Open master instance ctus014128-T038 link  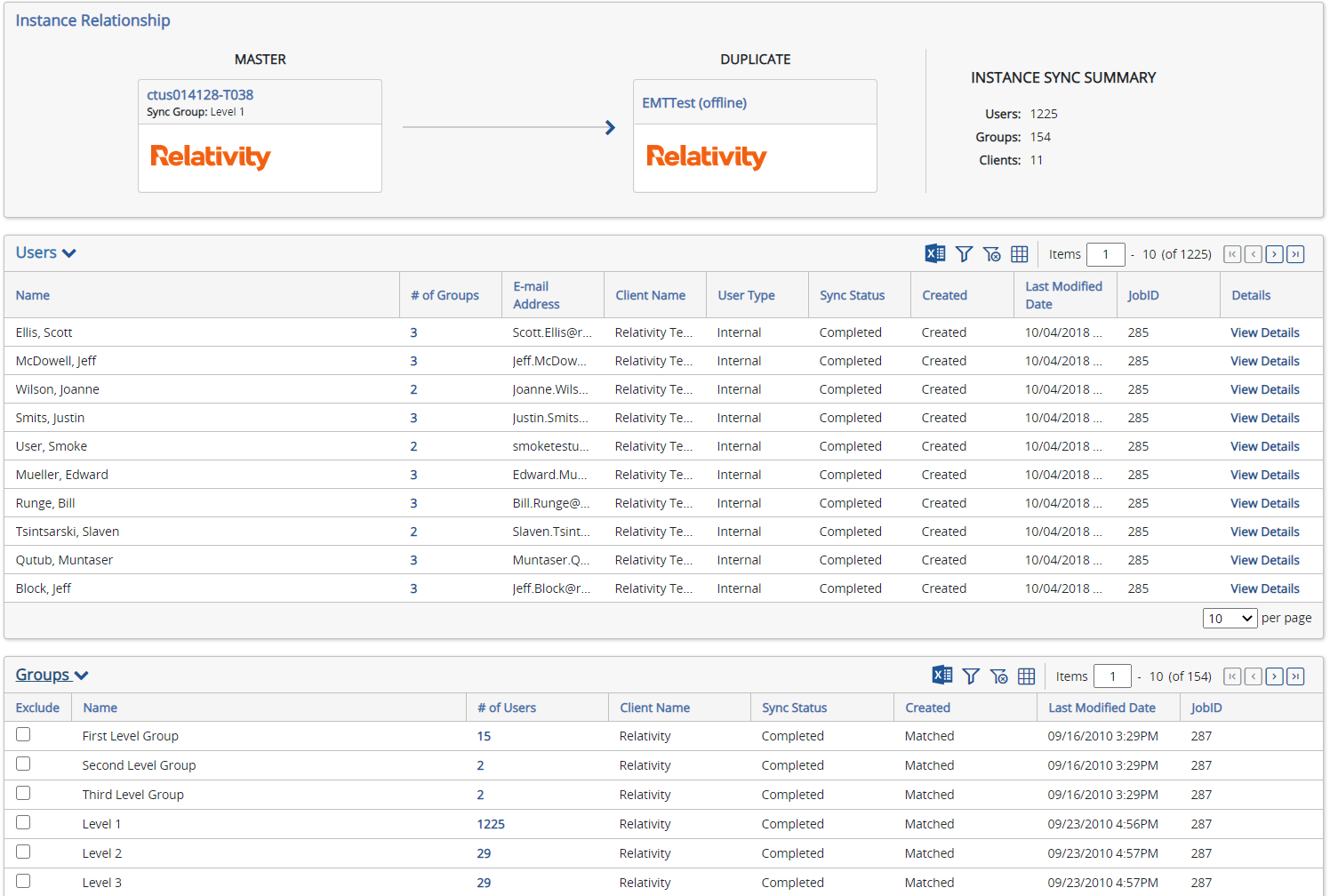pyautogui.click(x=200, y=94)
